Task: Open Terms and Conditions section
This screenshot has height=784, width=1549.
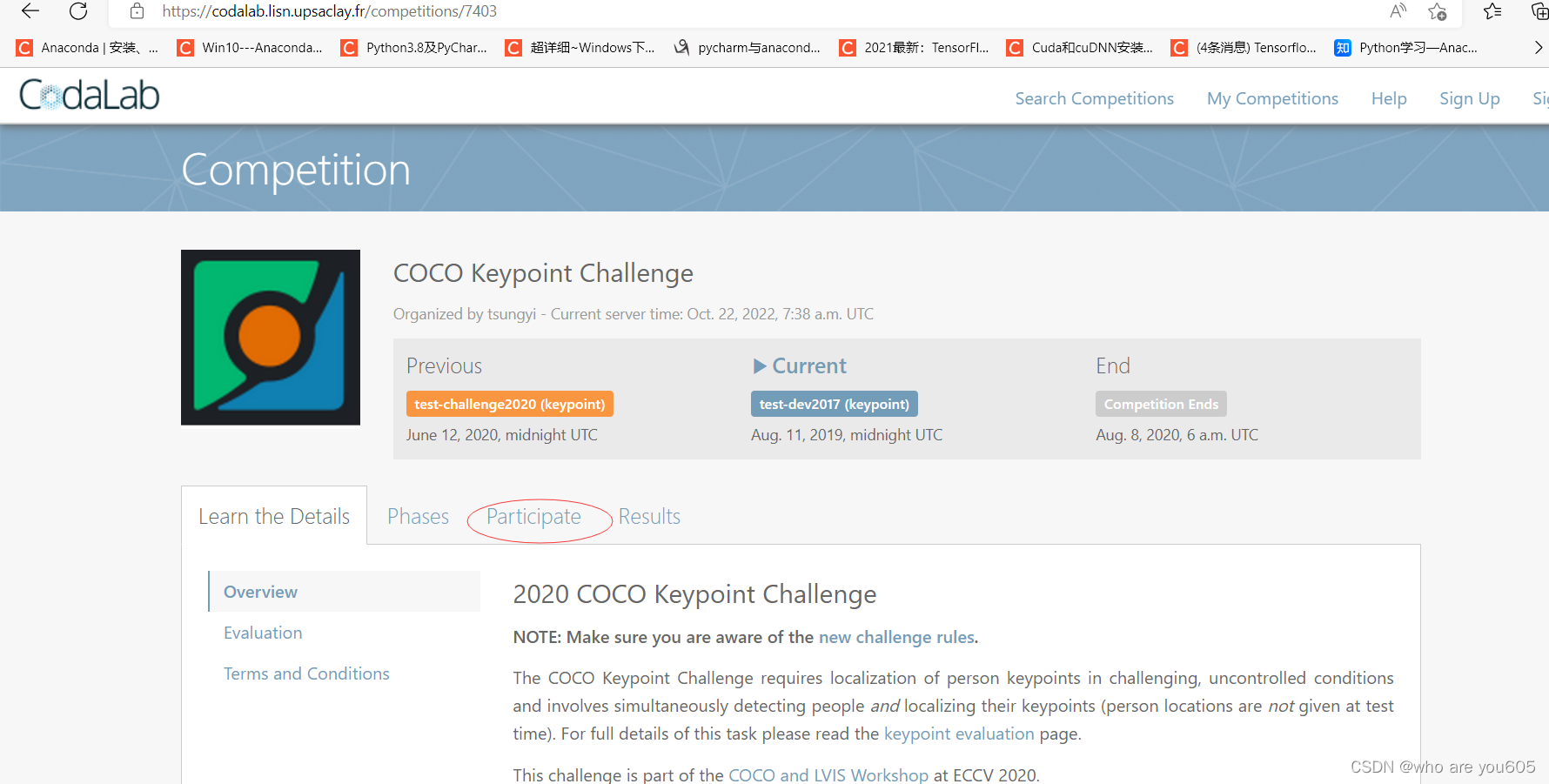Action: [306, 673]
